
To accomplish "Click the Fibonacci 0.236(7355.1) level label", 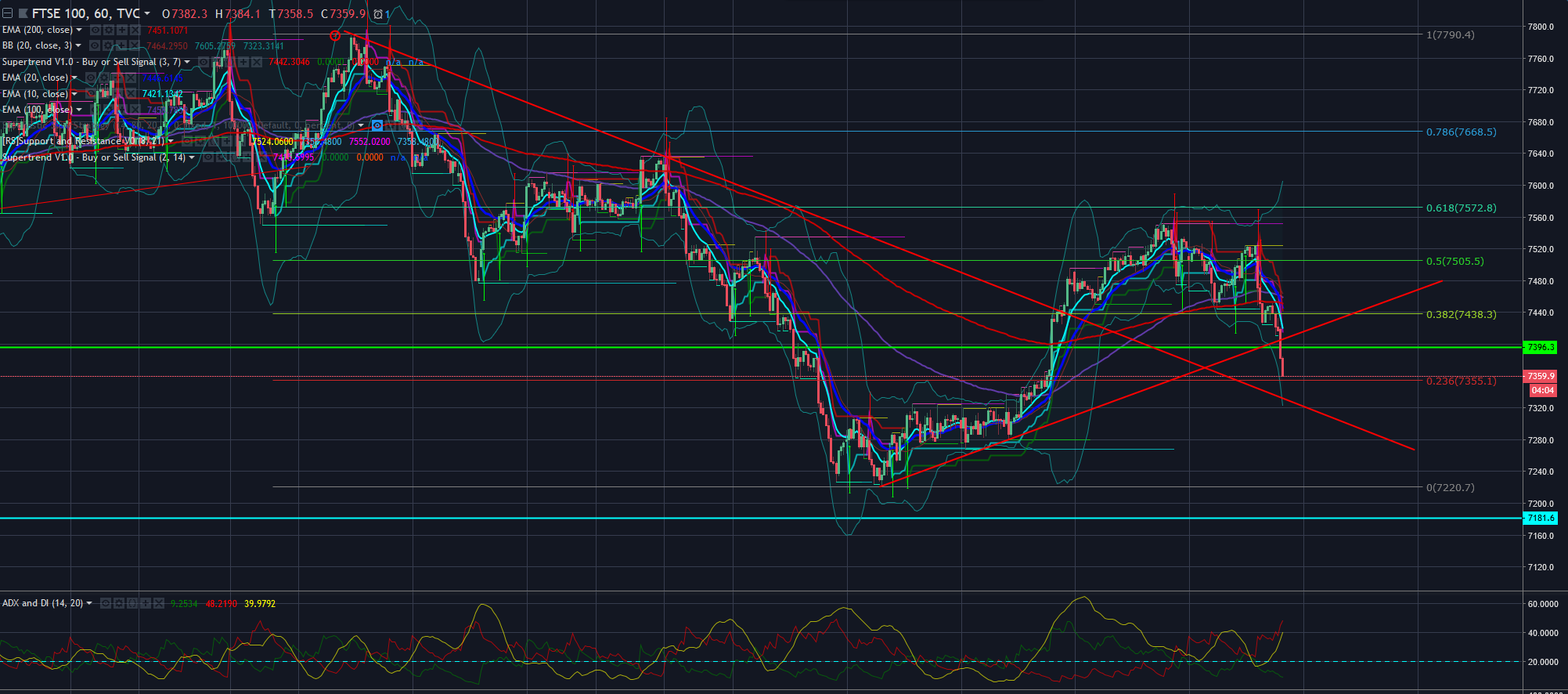I will pyautogui.click(x=1461, y=381).
